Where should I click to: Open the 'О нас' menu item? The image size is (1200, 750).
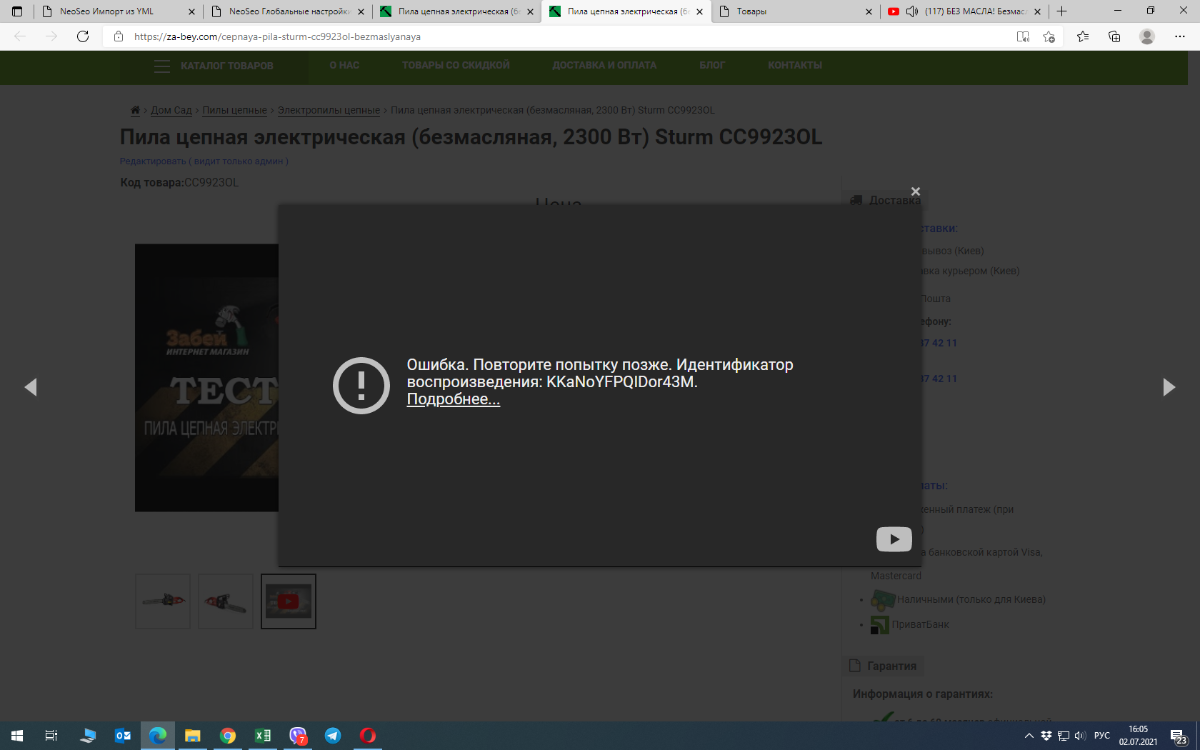[344, 66]
